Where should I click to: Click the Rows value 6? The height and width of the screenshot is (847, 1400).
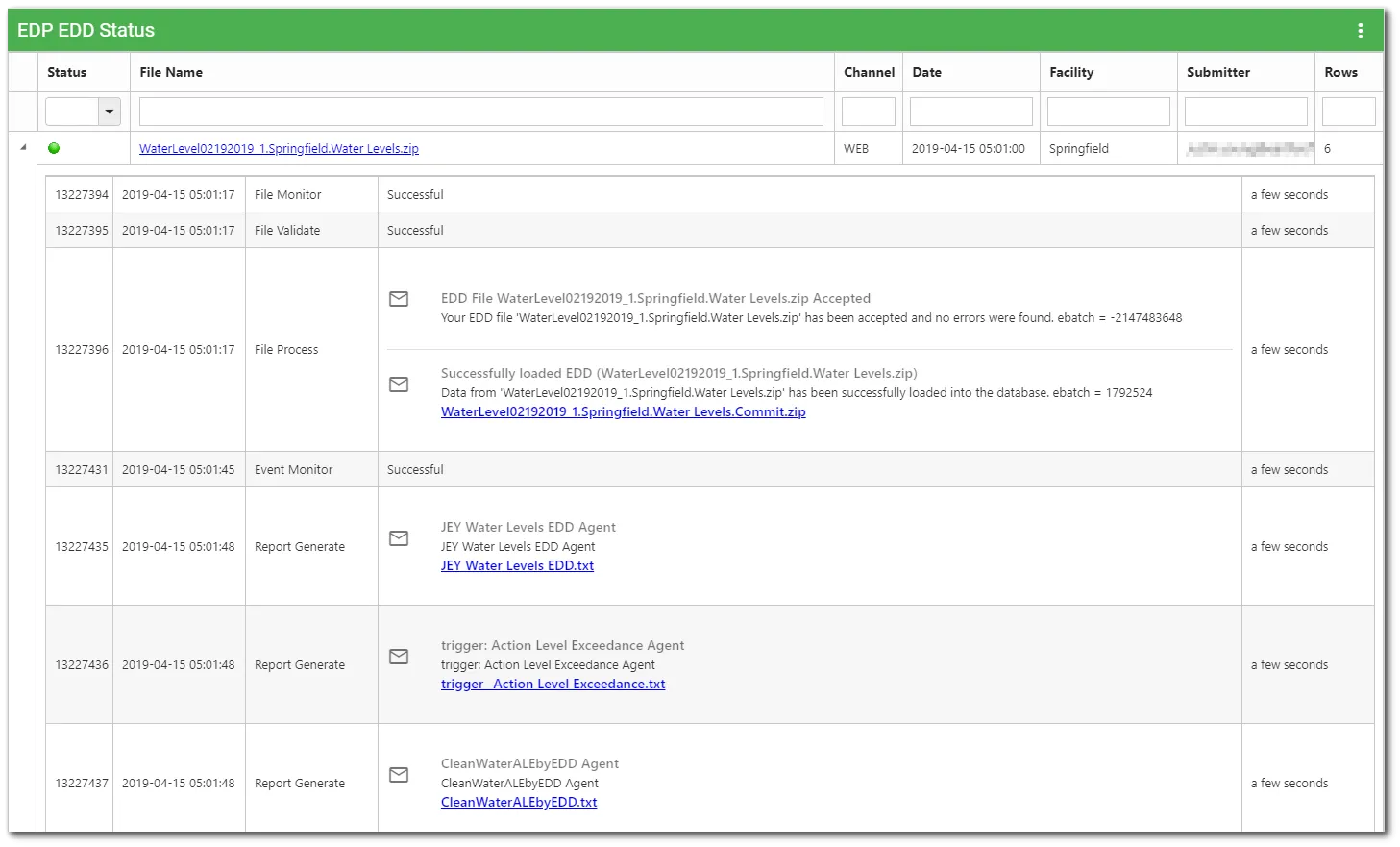[1328, 148]
